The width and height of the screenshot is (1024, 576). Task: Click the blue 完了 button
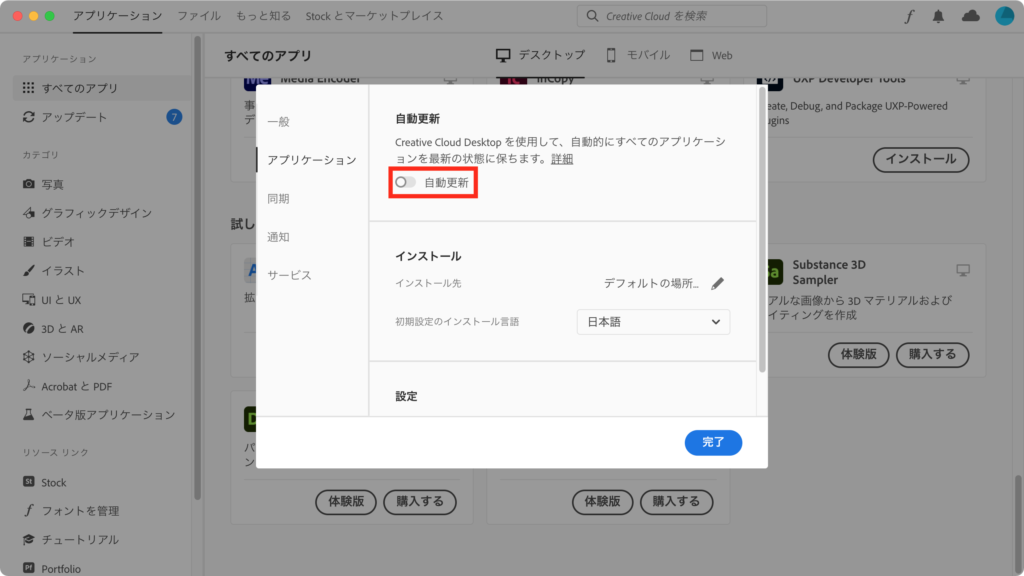(713, 442)
